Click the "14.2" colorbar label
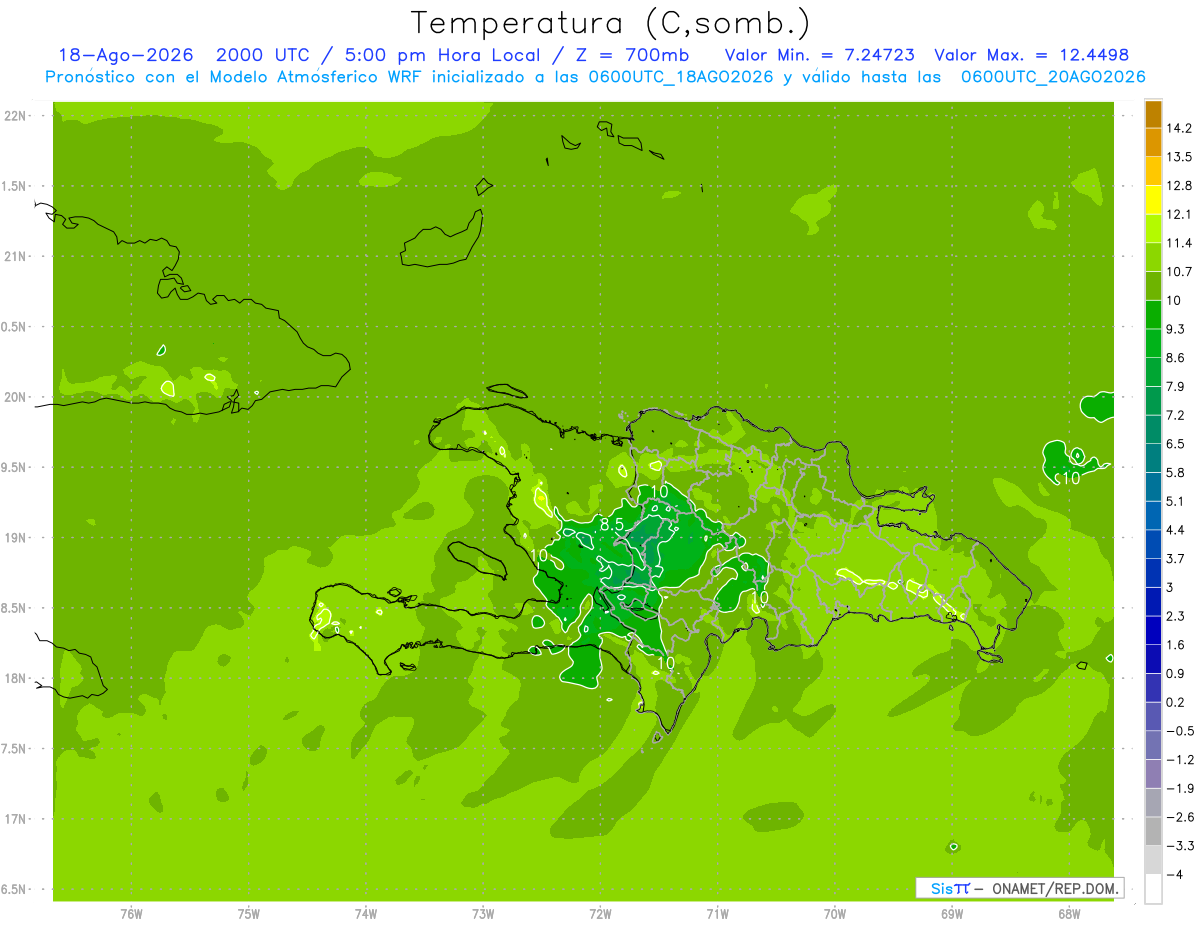Image resolution: width=1200 pixels, height=927 pixels. pyautogui.click(x=1179, y=128)
